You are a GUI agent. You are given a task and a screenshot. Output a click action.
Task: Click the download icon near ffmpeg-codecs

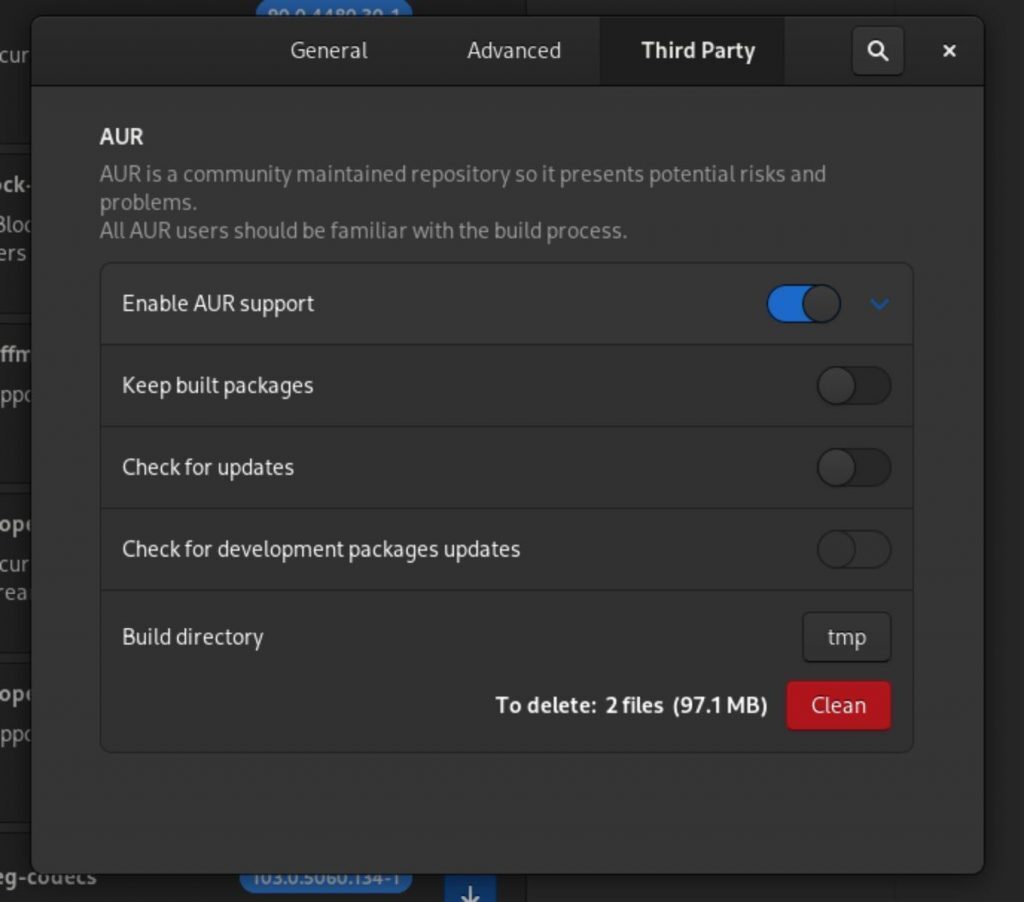coord(470,891)
